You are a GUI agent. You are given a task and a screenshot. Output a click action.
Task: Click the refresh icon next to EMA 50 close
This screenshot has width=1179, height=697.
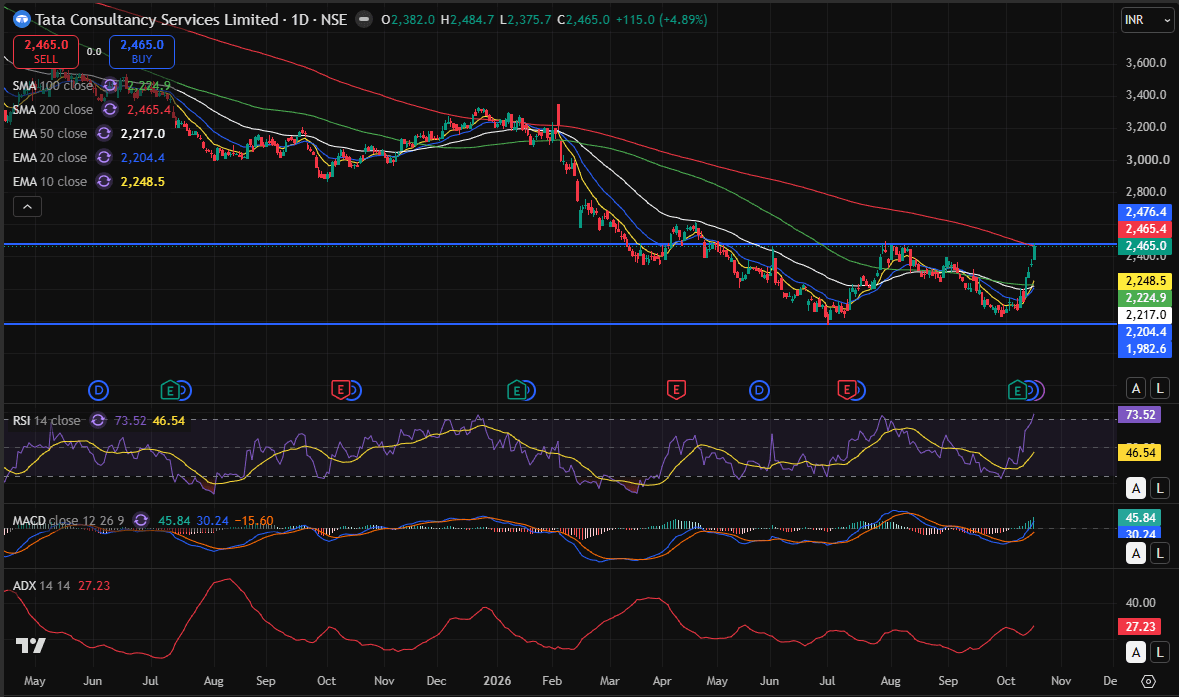click(x=105, y=134)
